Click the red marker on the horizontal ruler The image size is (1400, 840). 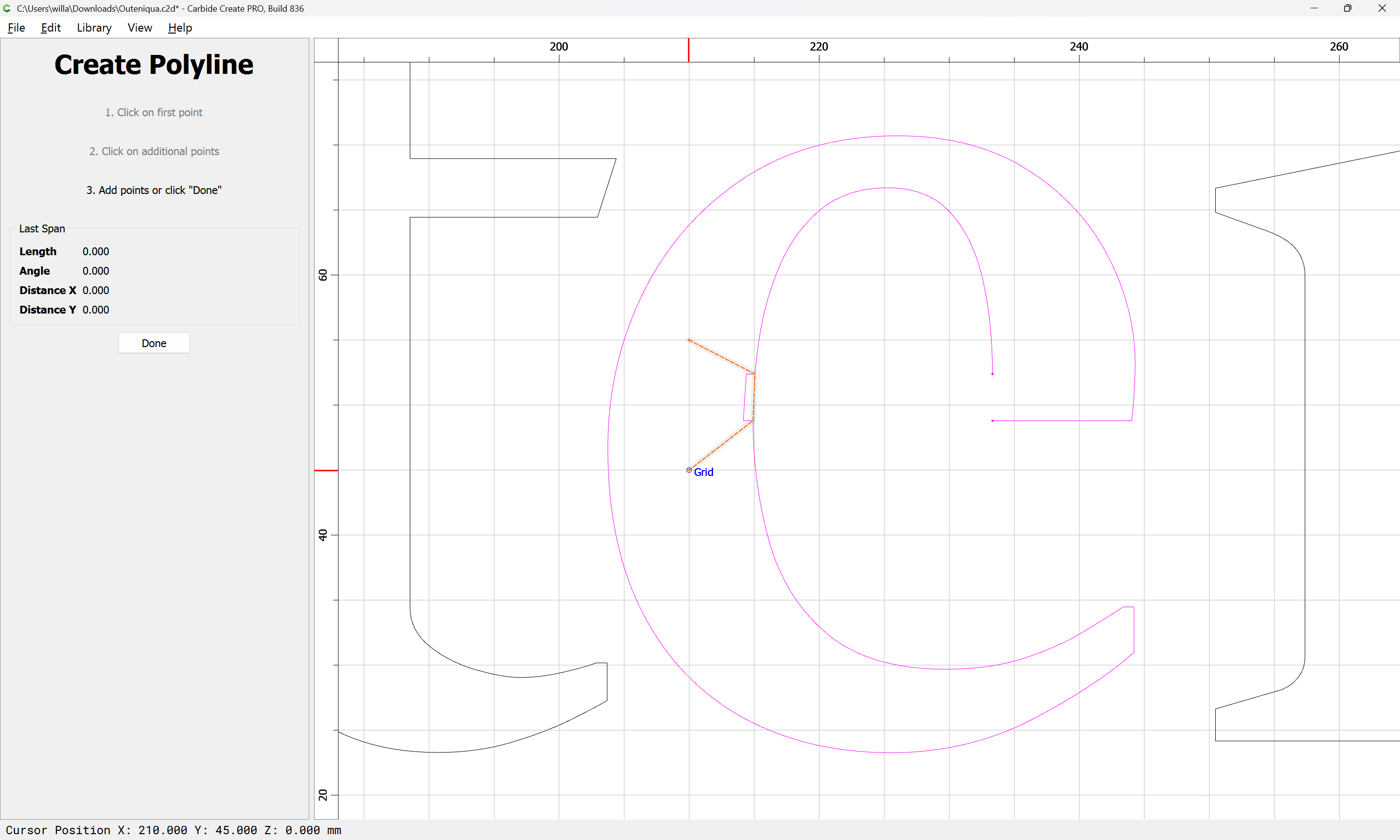tap(689, 50)
